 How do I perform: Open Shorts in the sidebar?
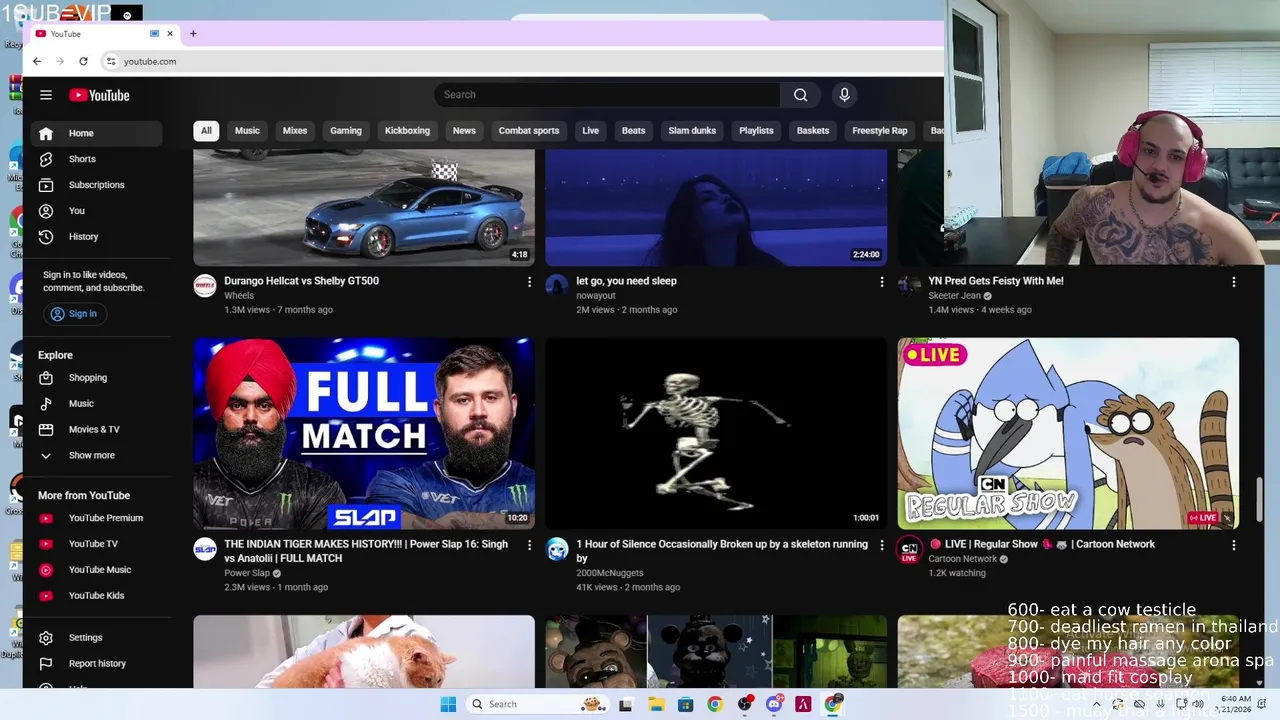96,159
